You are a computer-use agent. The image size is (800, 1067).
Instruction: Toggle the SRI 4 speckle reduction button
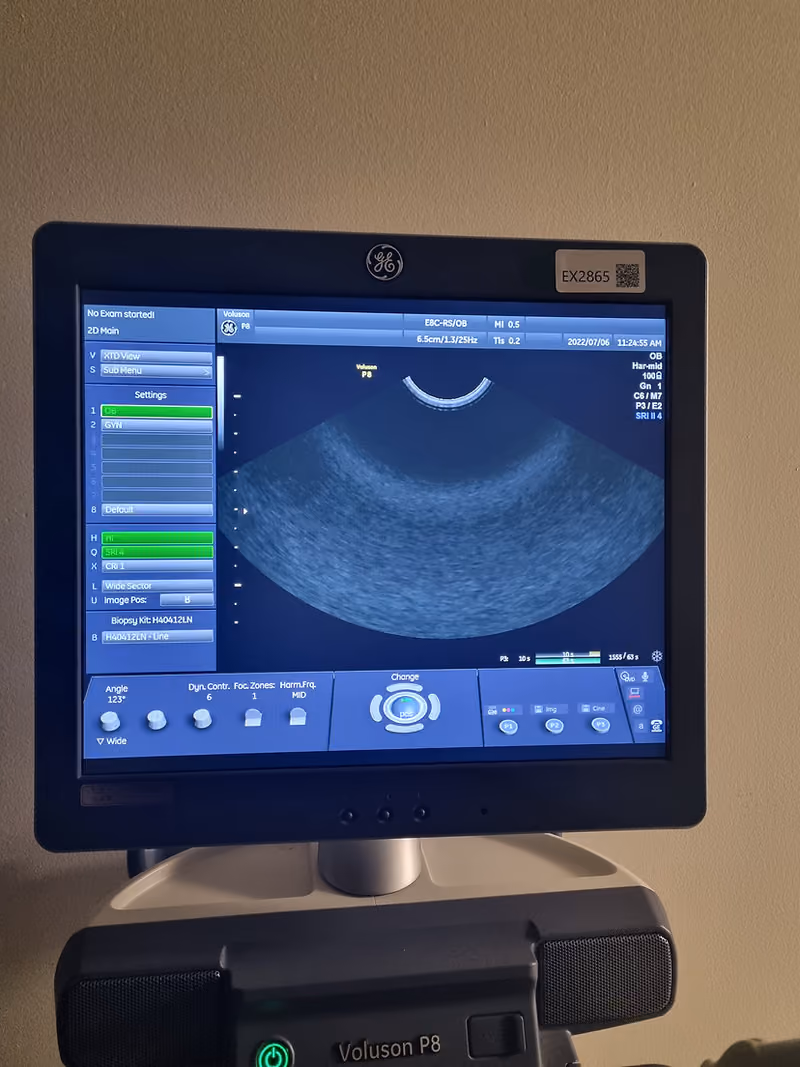click(157, 552)
